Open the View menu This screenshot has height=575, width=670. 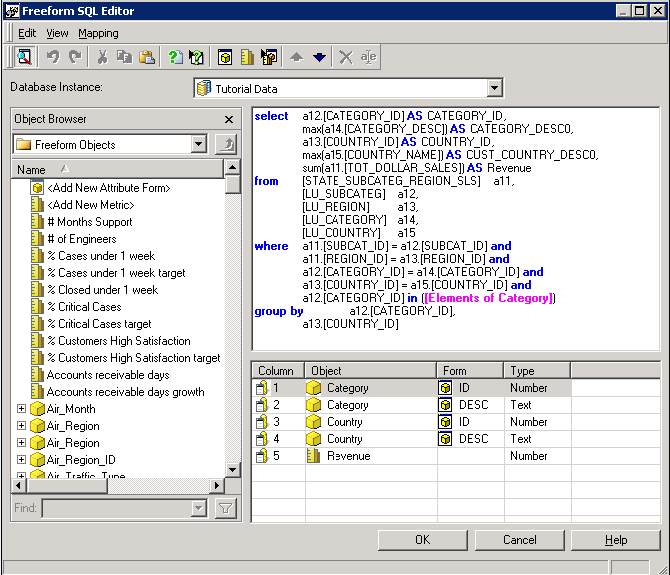57,33
